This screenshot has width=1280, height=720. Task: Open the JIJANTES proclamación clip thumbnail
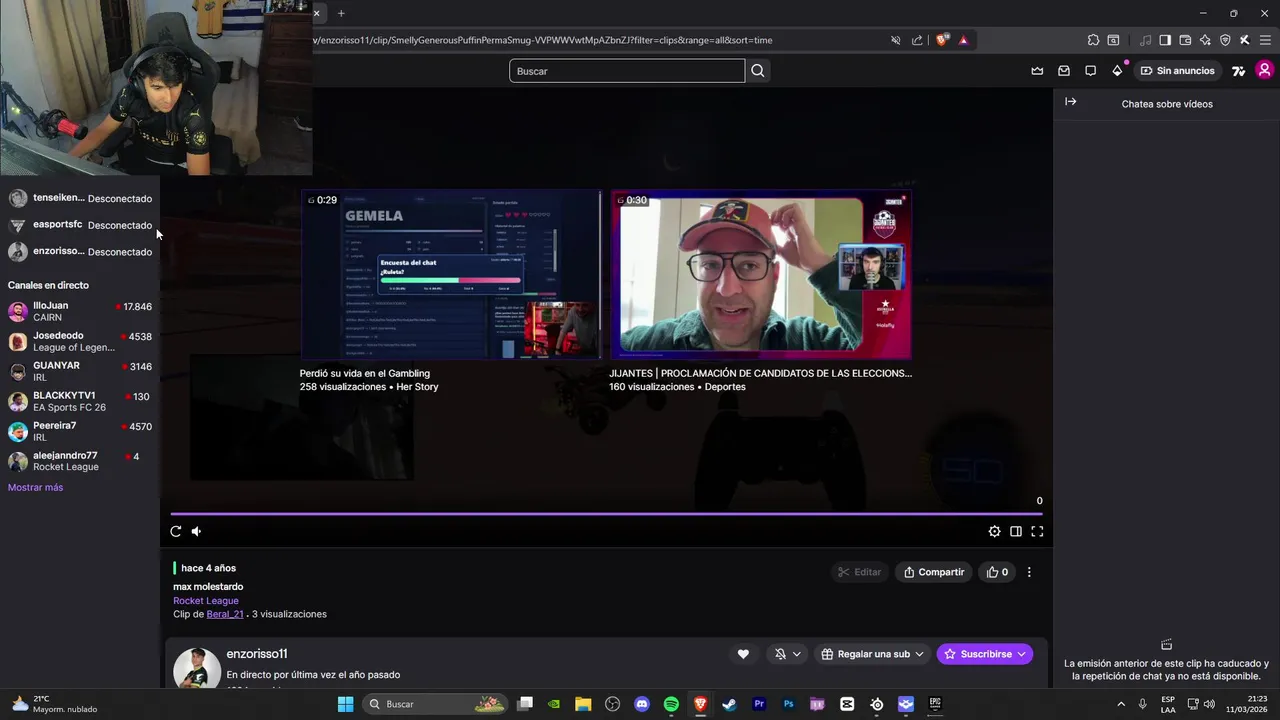coord(761,274)
